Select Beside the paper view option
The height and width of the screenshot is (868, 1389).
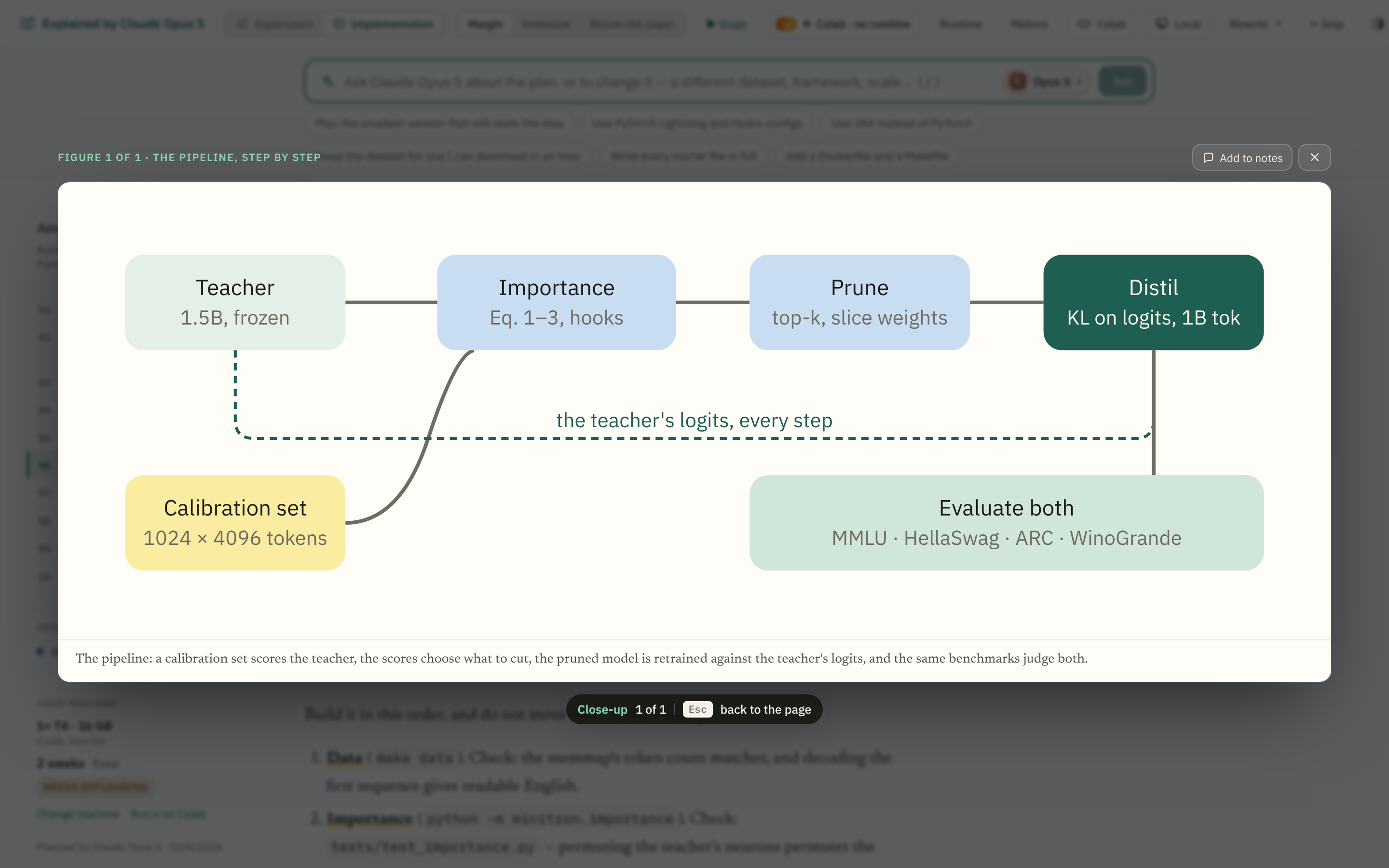tap(631, 24)
